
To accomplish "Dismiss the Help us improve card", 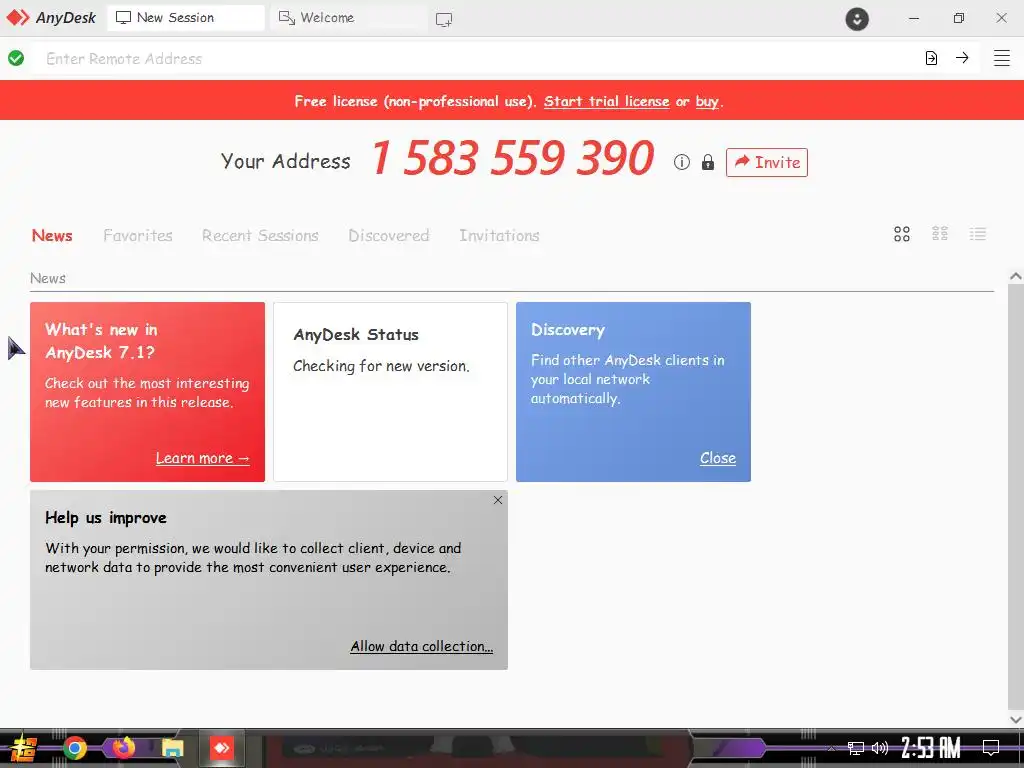I will (x=498, y=500).
